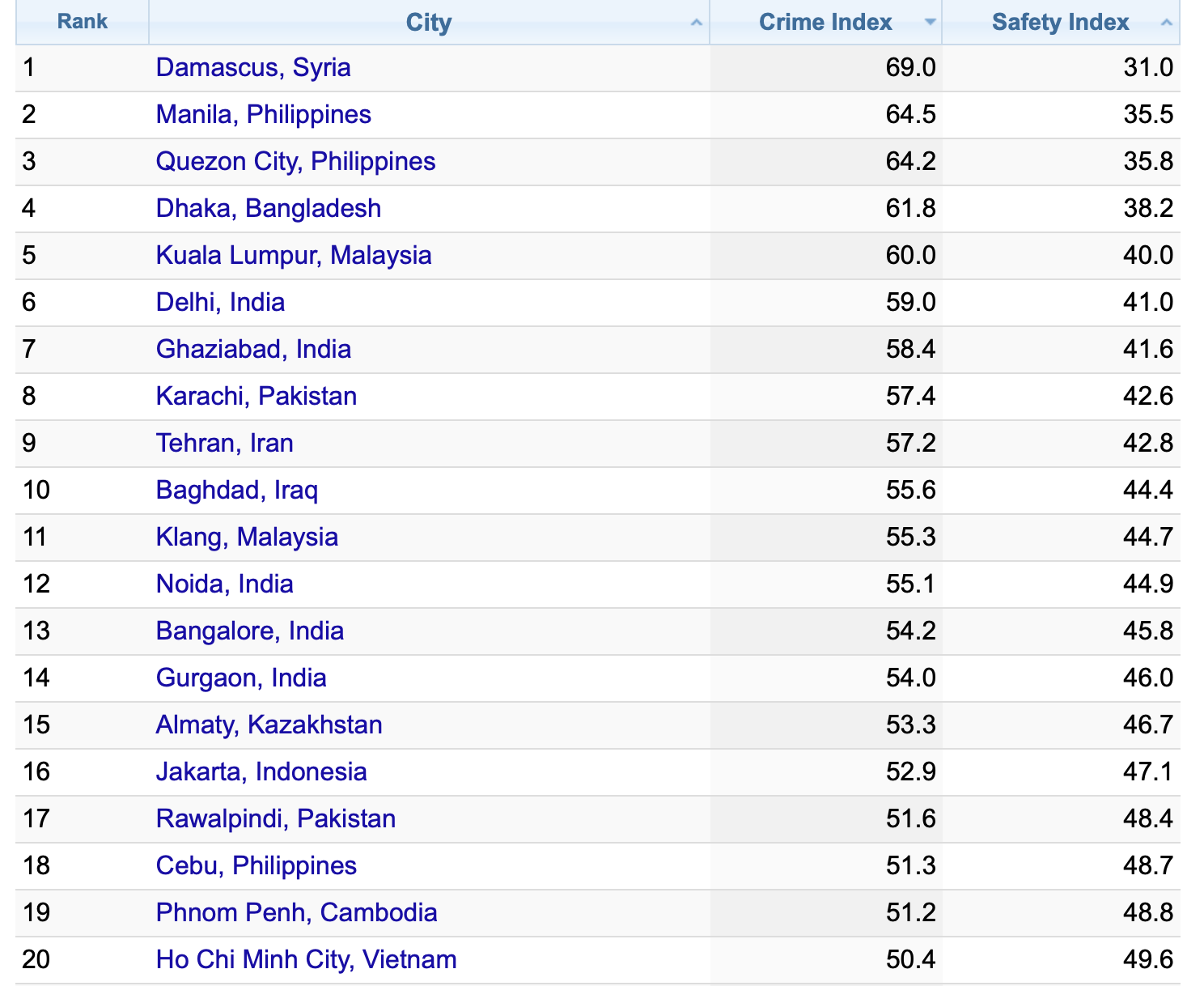
Task: Select crime index value 54.0 for Gurgaon
Action: pos(911,678)
